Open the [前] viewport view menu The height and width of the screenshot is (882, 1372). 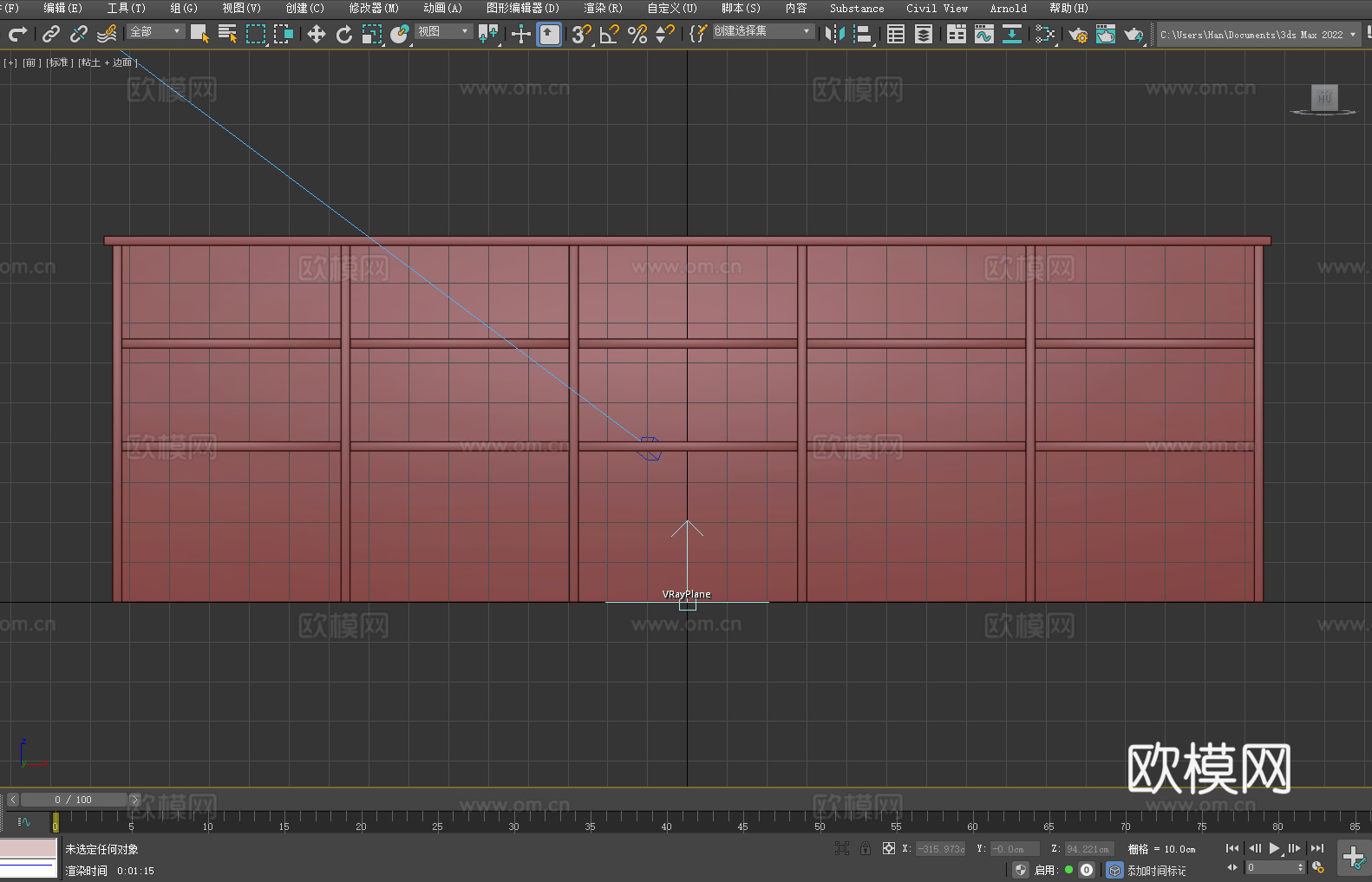click(32, 62)
